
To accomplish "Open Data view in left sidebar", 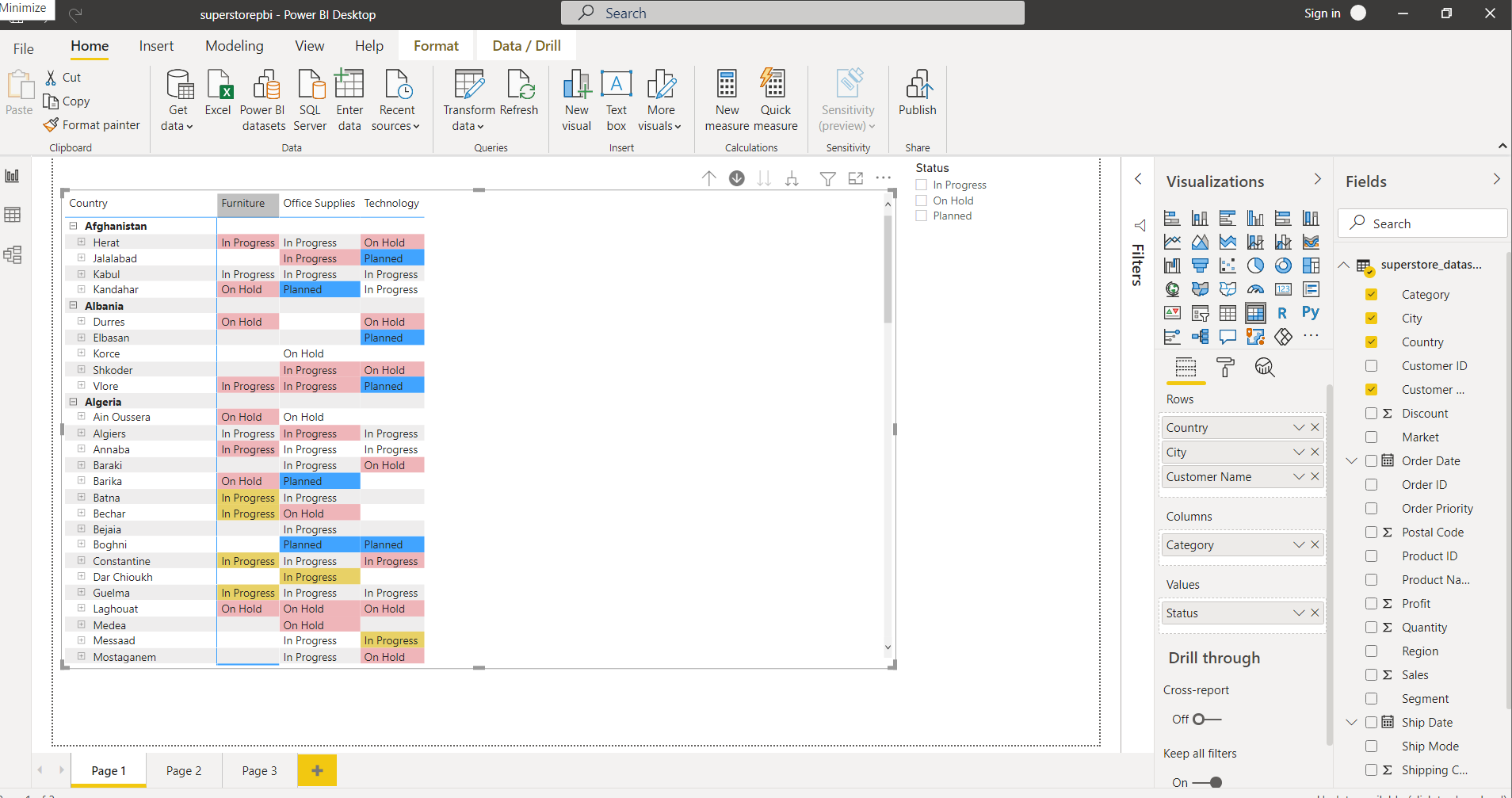I will point(13,215).
